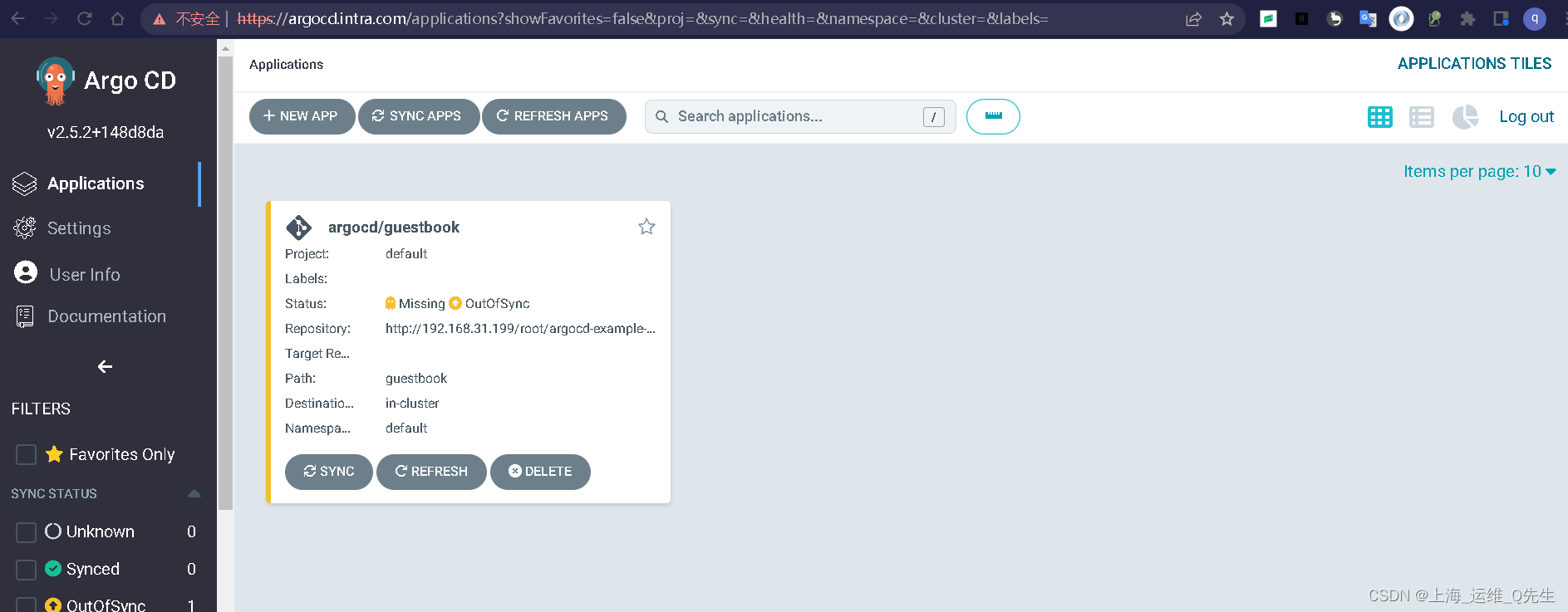Click the New App button
Image resolution: width=1568 pixels, height=612 pixels.
click(302, 116)
